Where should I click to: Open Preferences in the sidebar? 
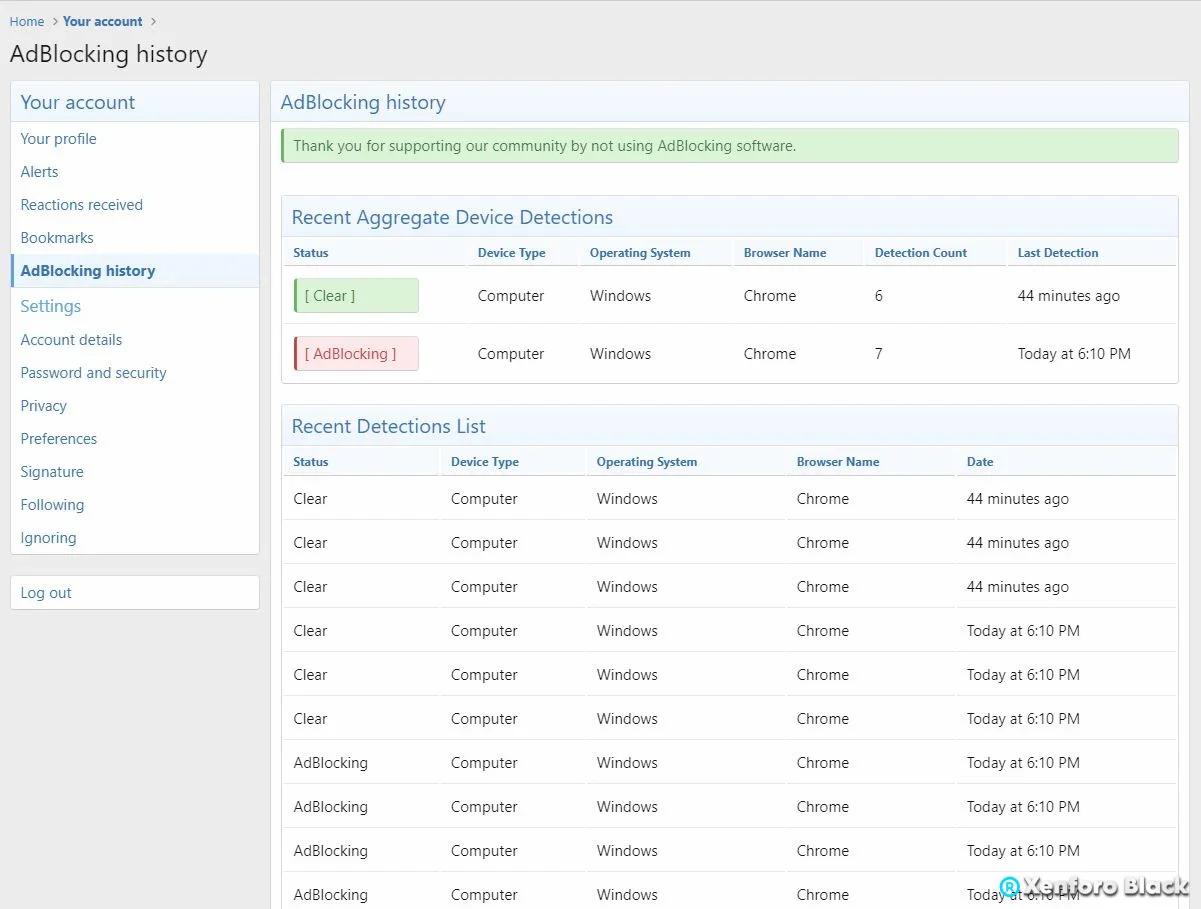click(135, 439)
